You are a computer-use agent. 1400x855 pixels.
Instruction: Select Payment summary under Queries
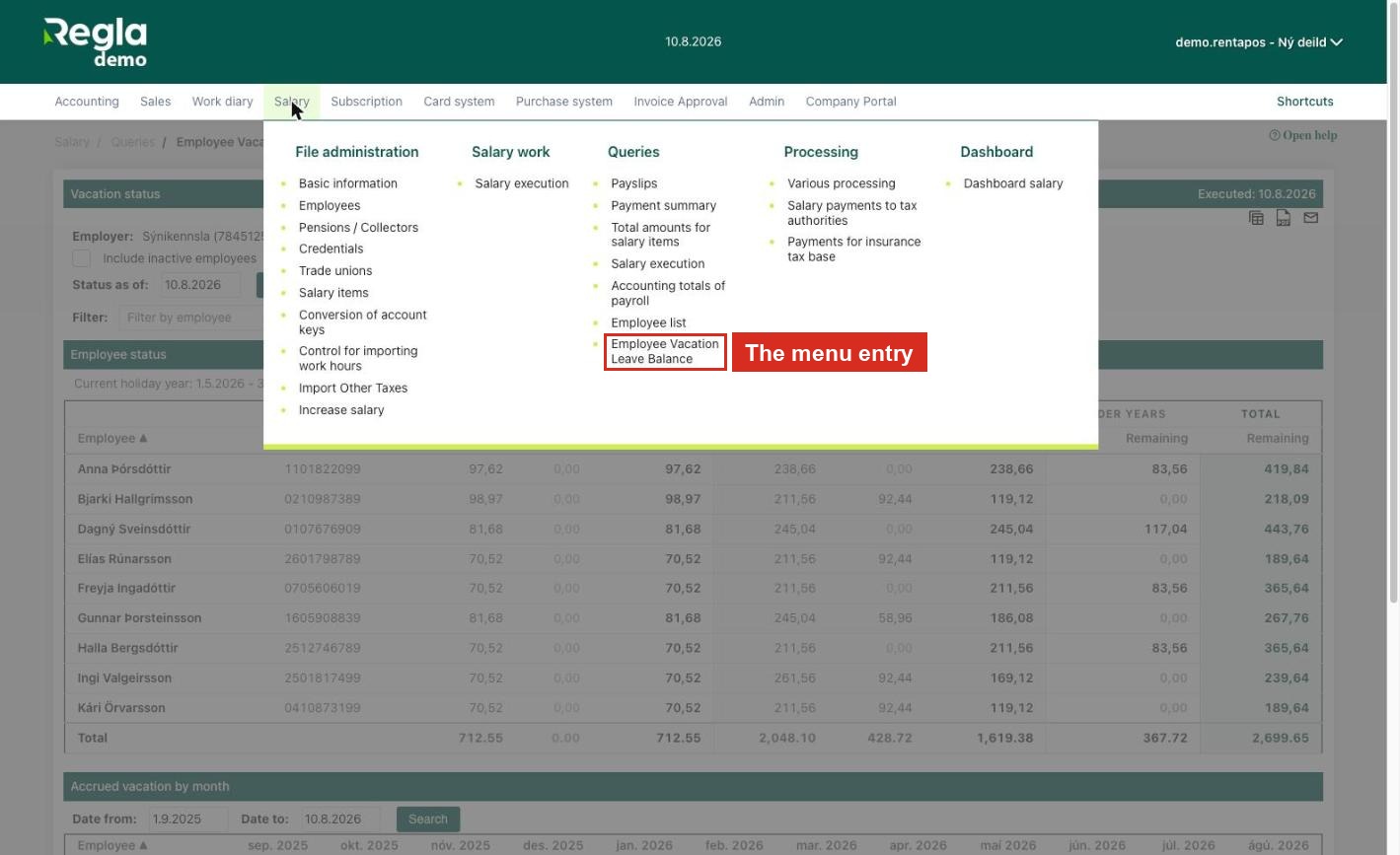(x=663, y=205)
